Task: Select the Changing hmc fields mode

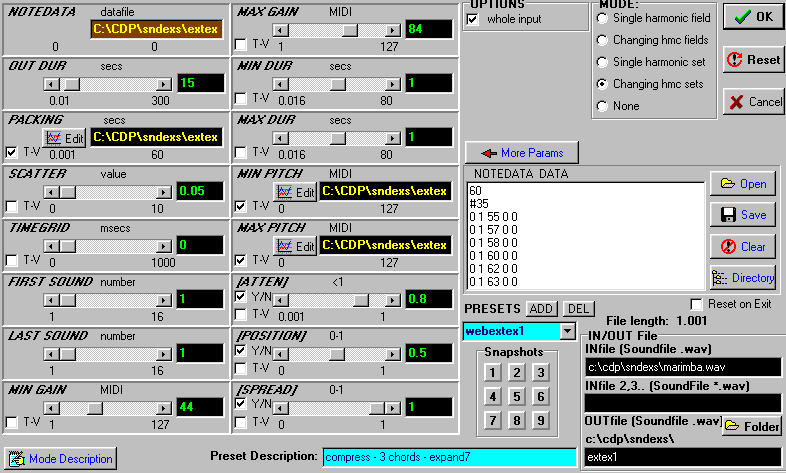Action: coord(602,40)
